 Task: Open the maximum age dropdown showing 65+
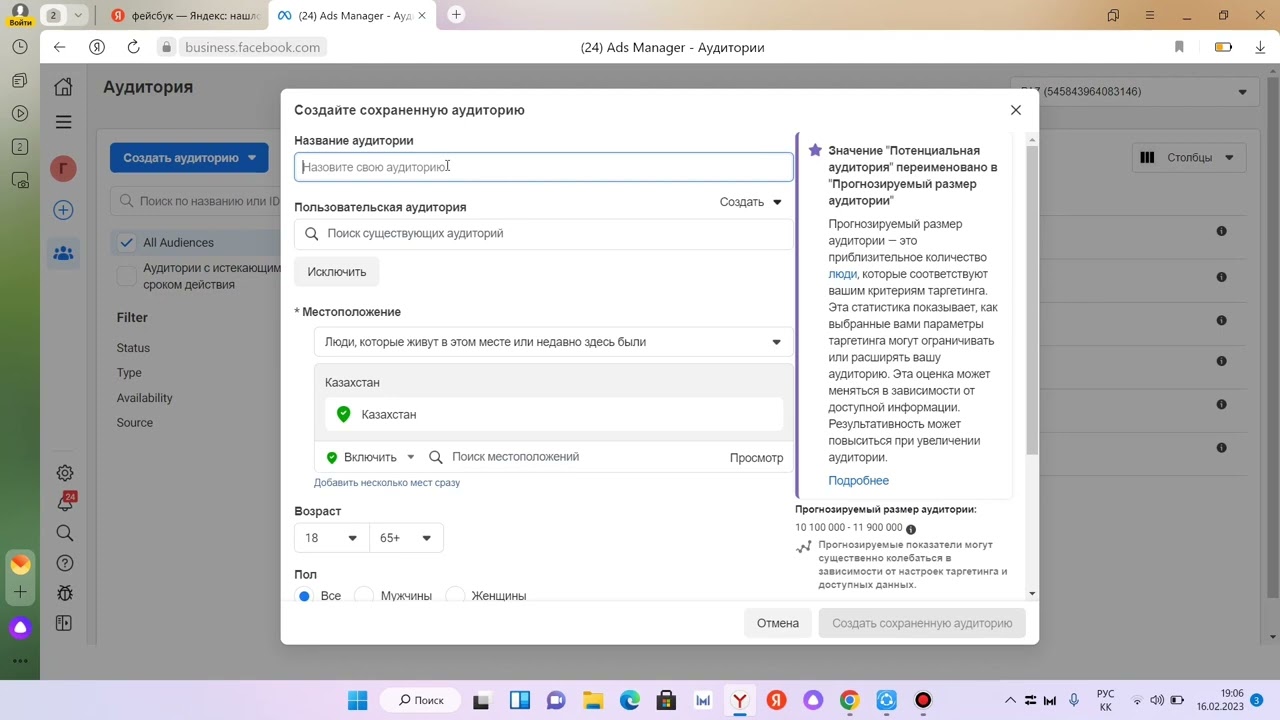(406, 538)
